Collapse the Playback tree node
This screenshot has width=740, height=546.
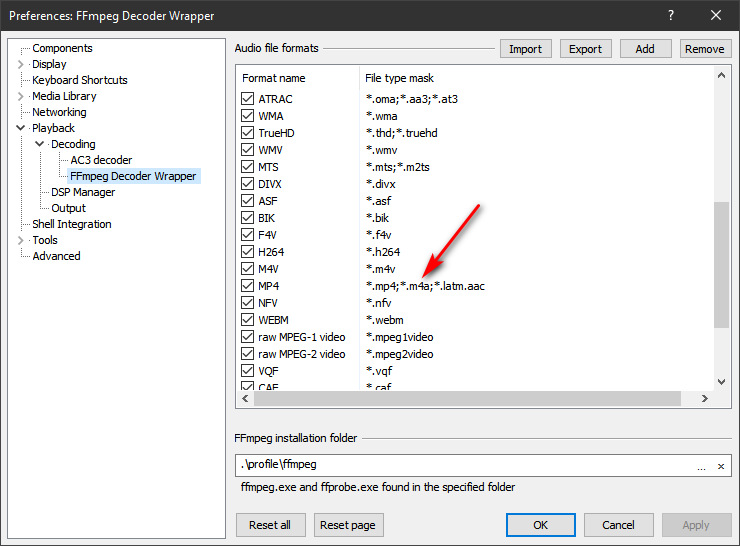pyautogui.click(x=21, y=128)
